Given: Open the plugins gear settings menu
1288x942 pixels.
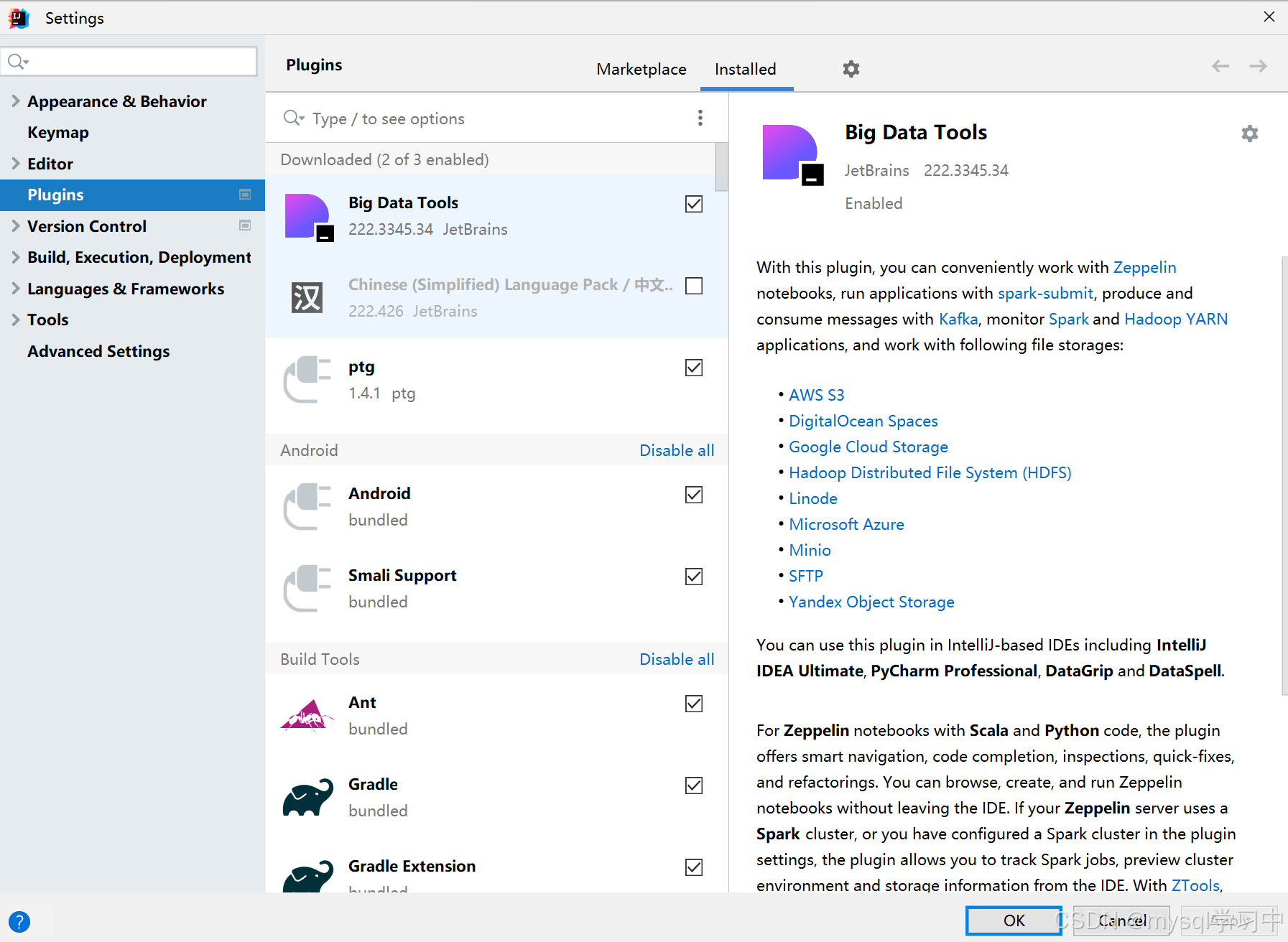Looking at the screenshot, I should coord(851,69).
